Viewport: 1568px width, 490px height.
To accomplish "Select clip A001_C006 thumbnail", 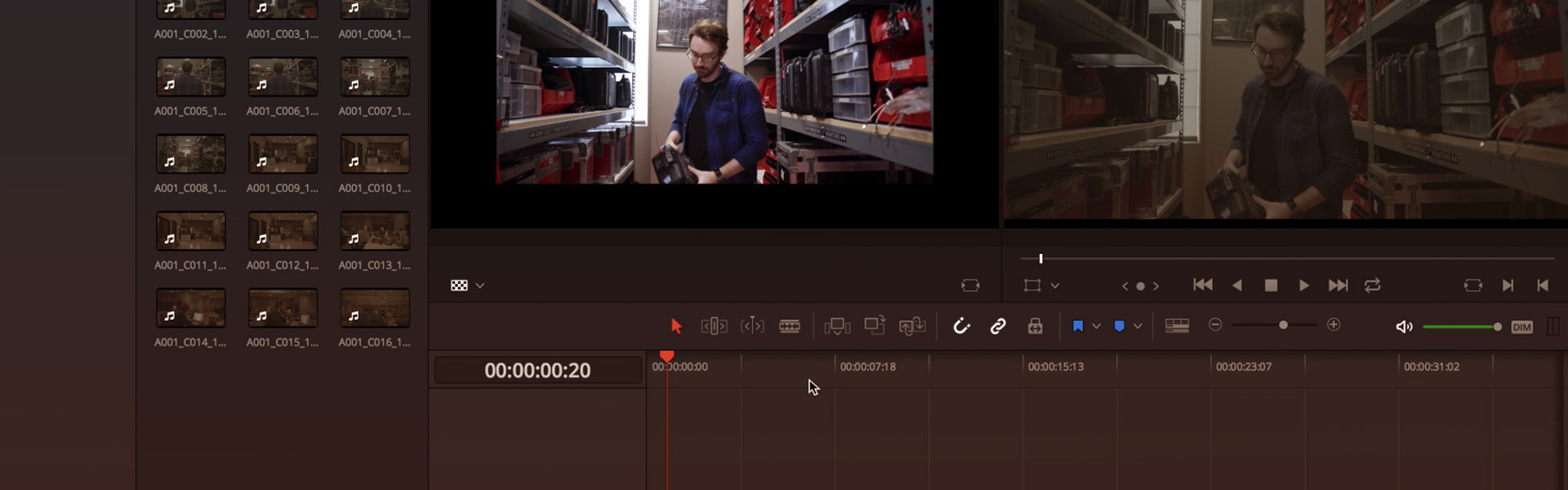I will [283, 77].
